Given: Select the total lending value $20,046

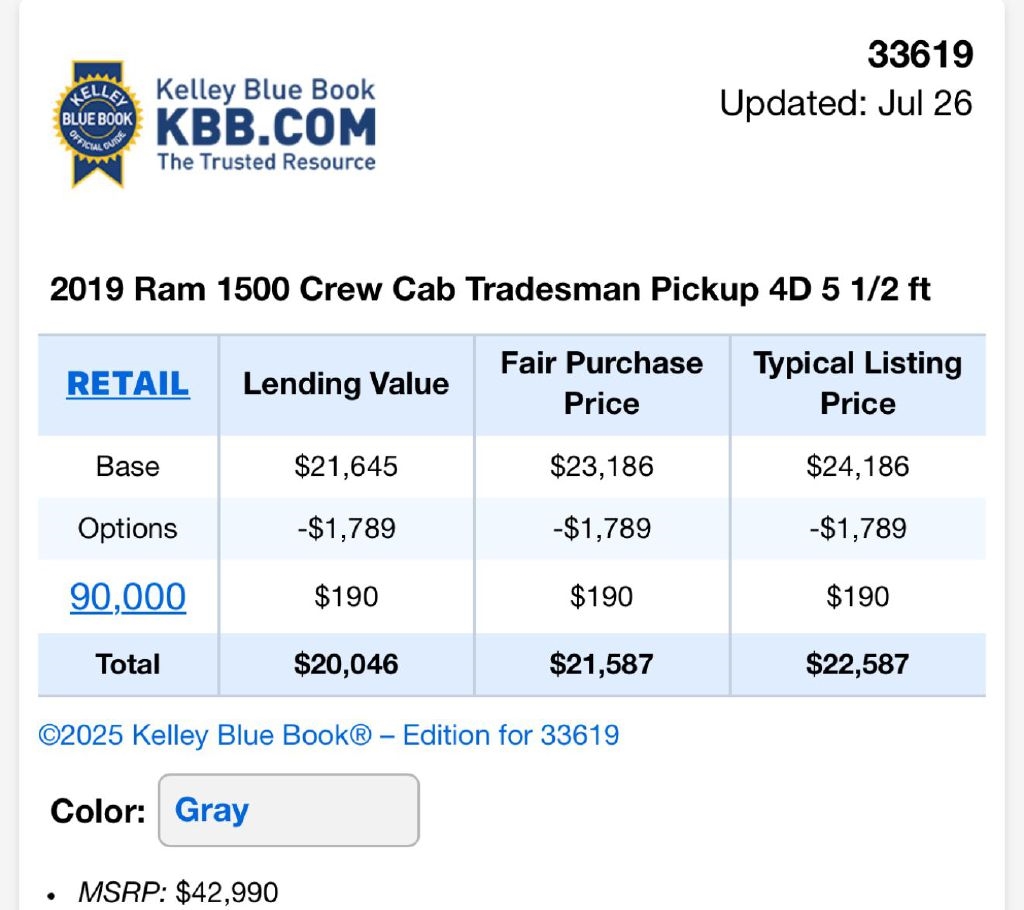Looking at the screenshot, I should (x=346, y=664).
